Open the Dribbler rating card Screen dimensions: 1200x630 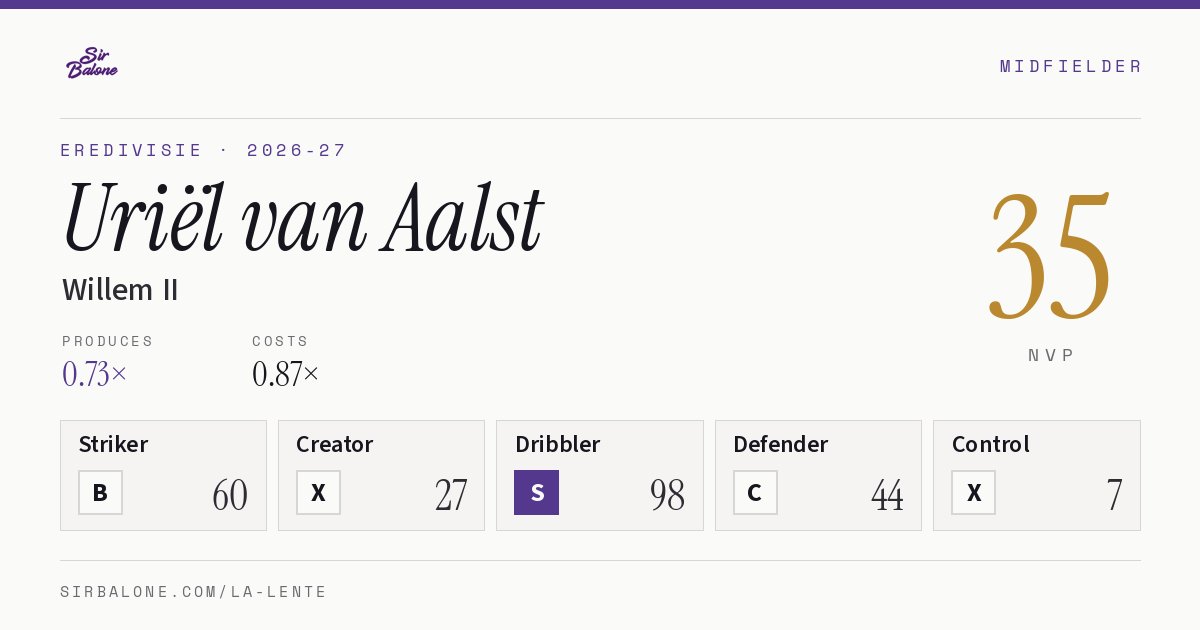coord(600,475)
